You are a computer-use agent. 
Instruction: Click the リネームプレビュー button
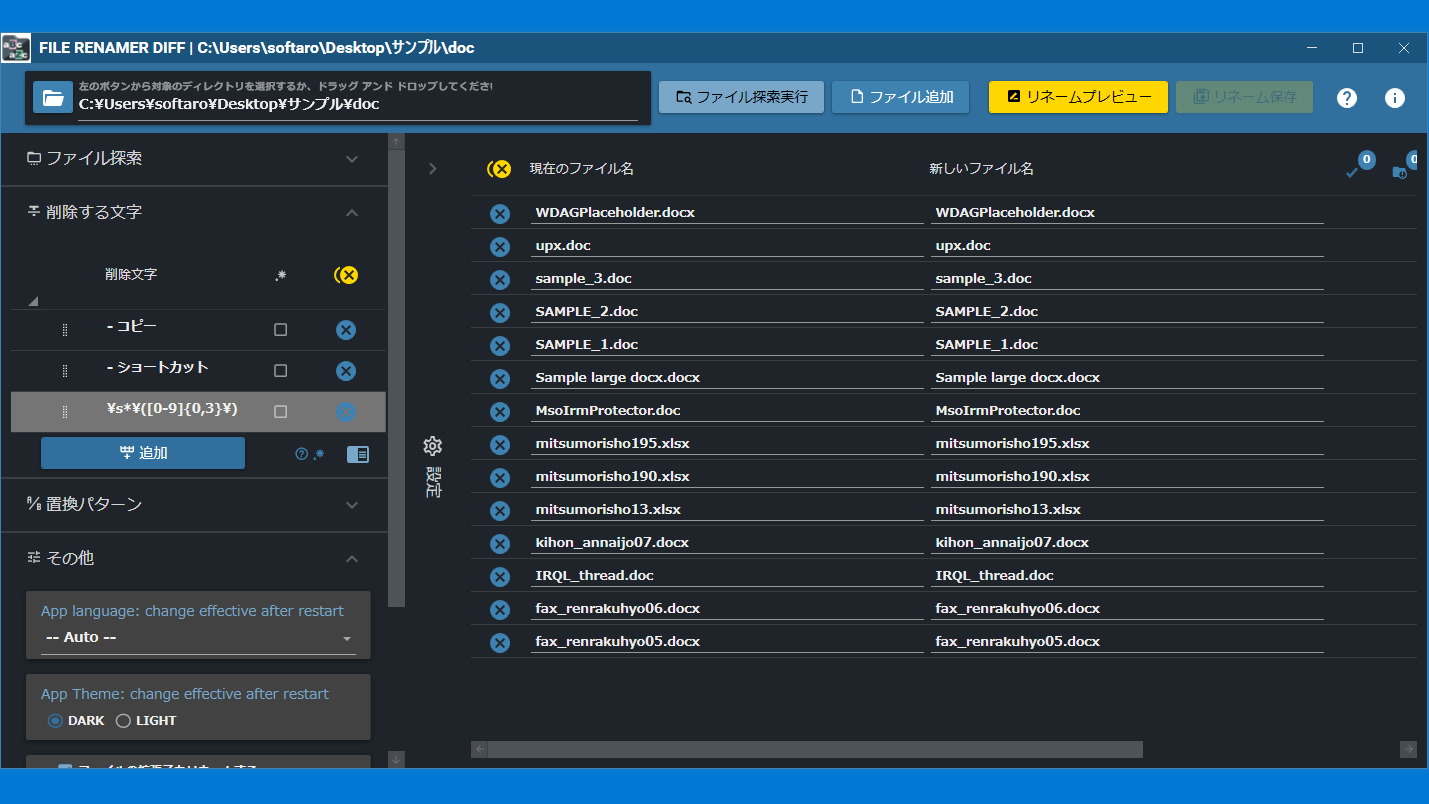point(1078,97)
